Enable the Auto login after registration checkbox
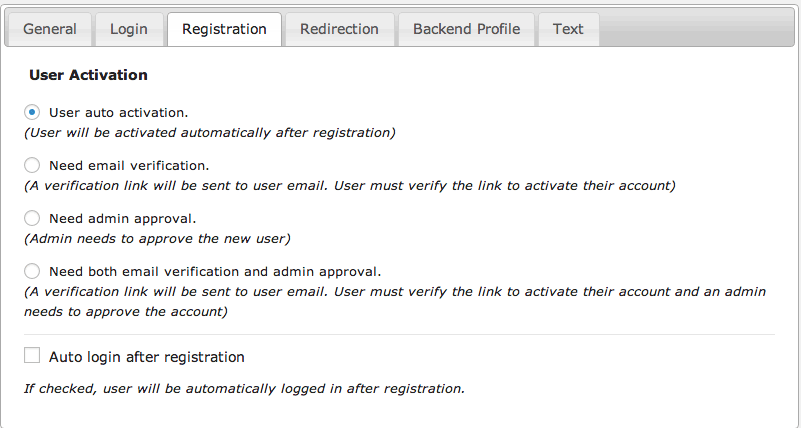 point(32,356)
